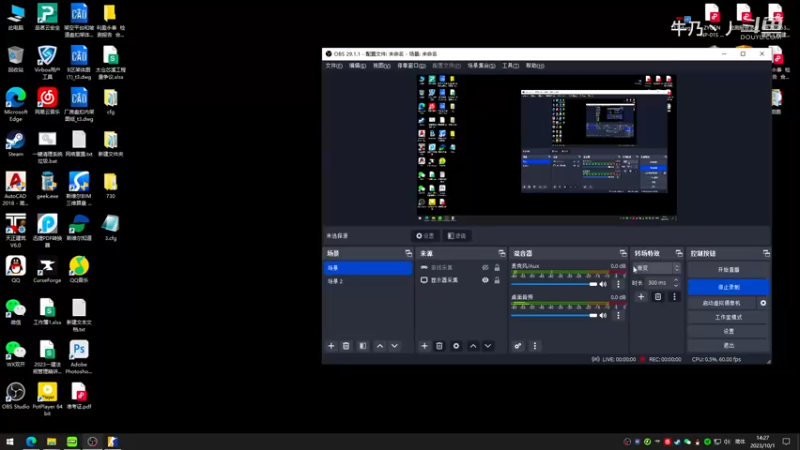The image size is (800, 450).
Task: Undock the Sources panel
Action: tap(502, 253)
